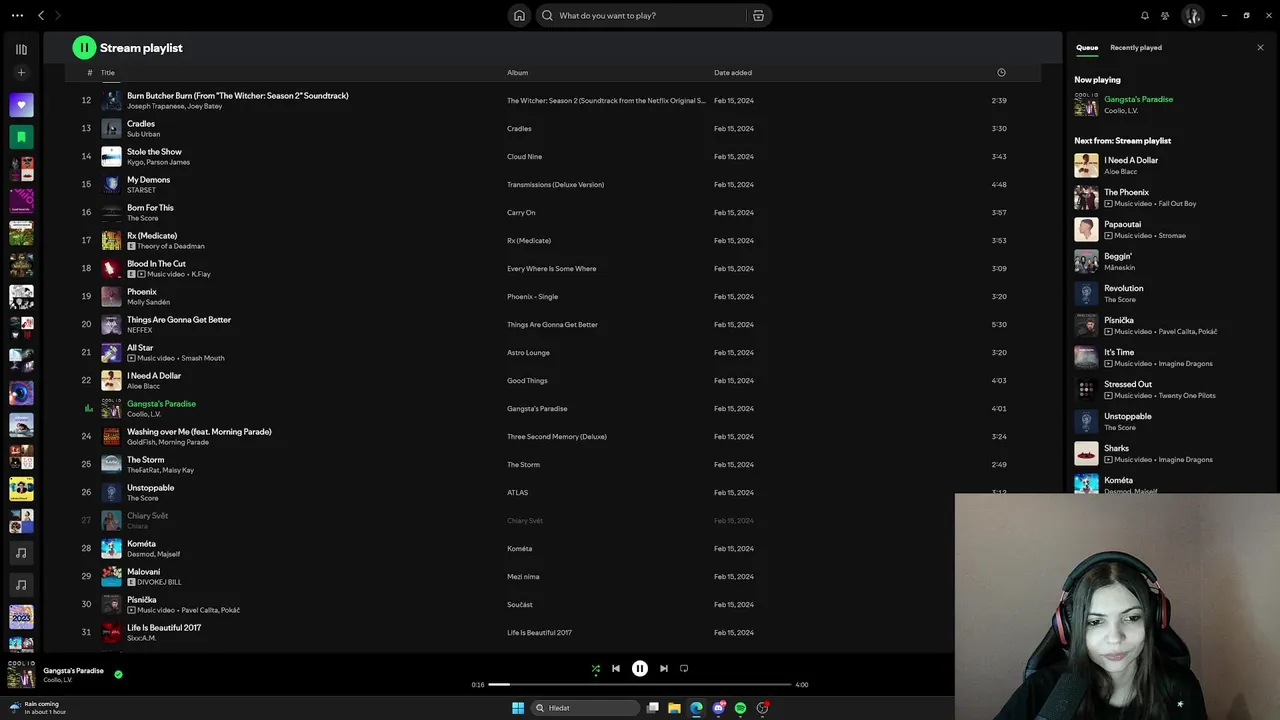Open Discord from the taskbar
This screenshot has width=1280, height=720.
point(718,708)
